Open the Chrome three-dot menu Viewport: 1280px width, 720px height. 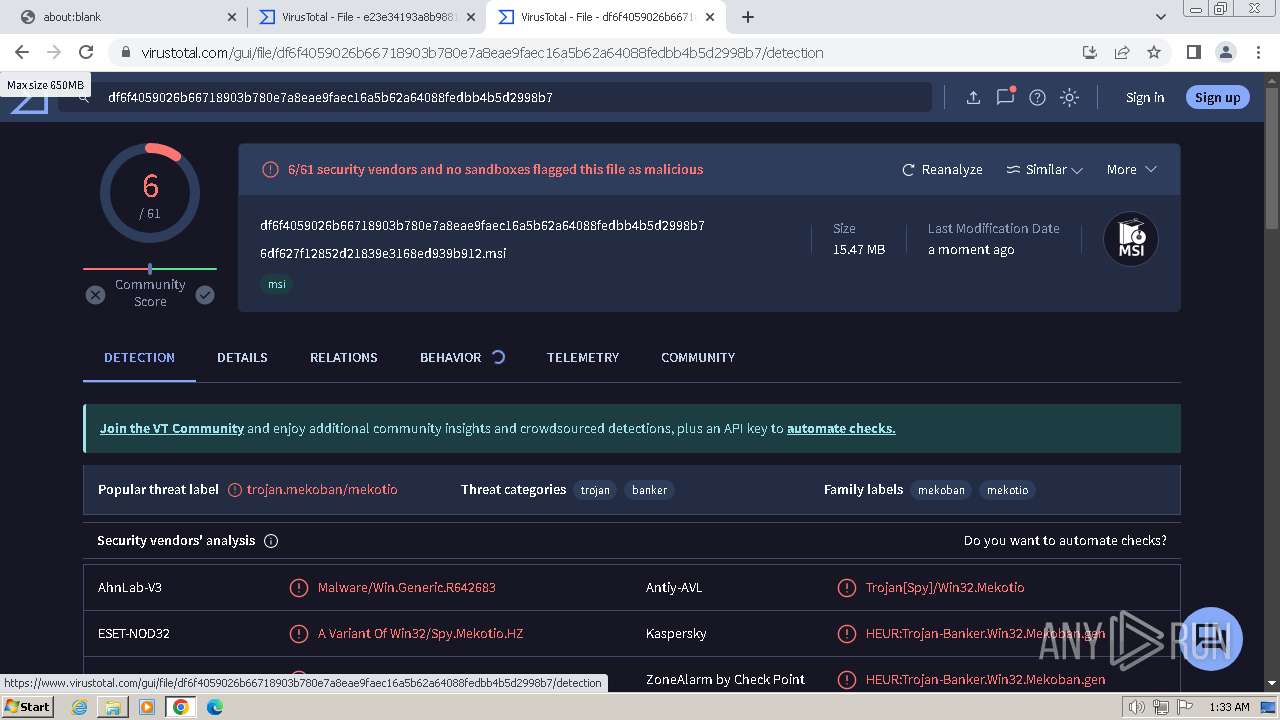[1257, 52]
